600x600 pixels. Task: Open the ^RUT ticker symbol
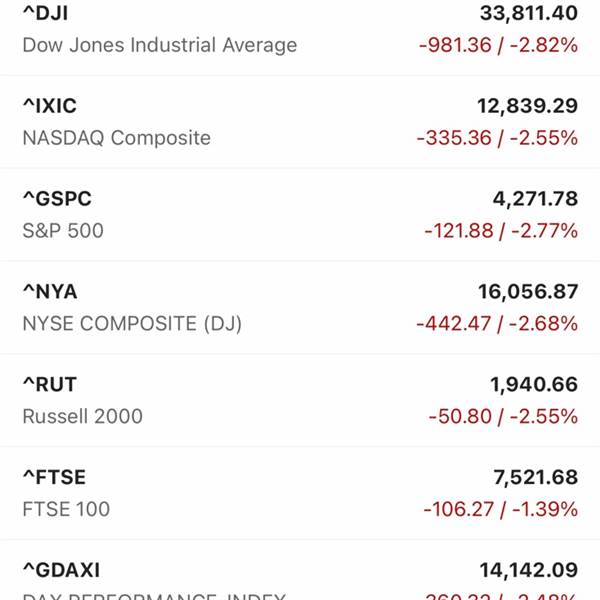(x=50, y=385)
